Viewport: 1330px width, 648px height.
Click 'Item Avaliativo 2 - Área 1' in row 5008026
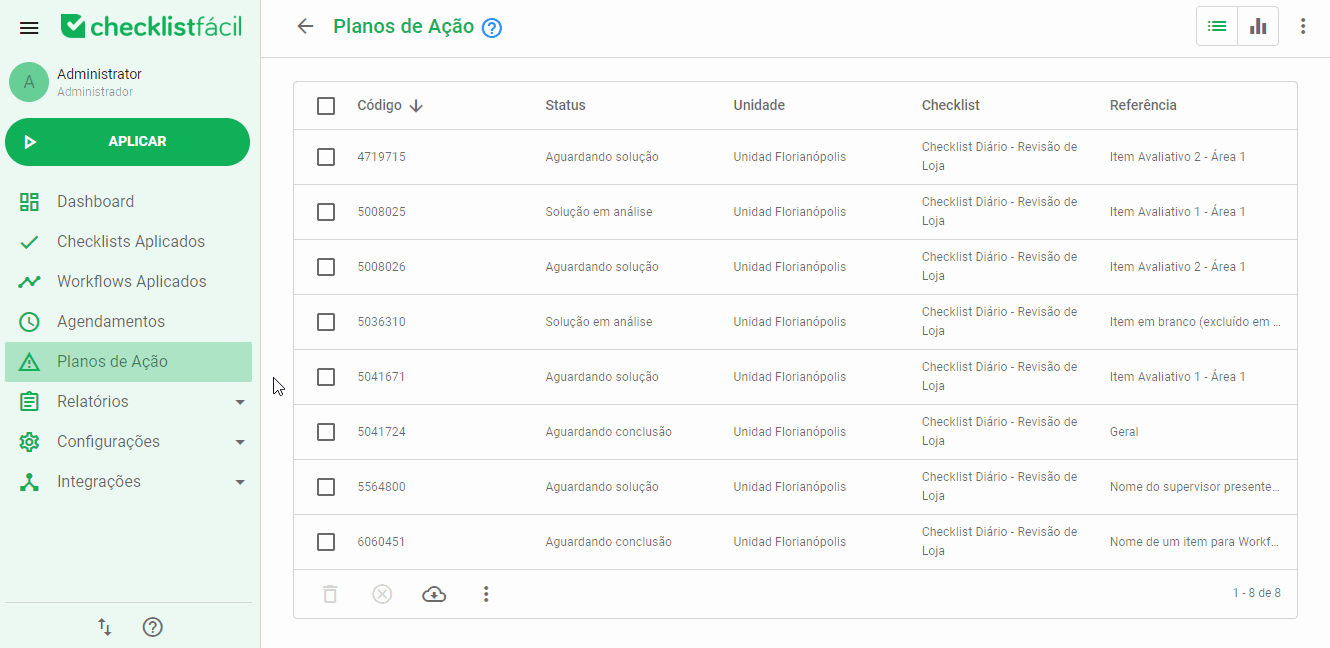pos(1177,267)
